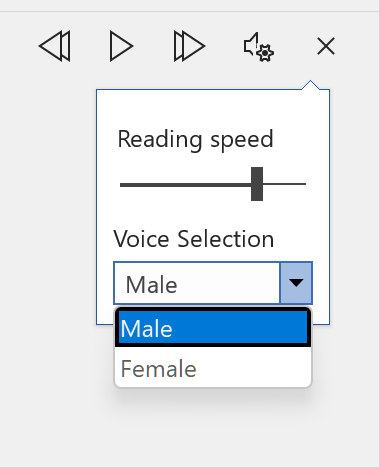Click the callout pointer tip of the popup
The width and height of the screenshot is (379, 467).
[x=310, y=84]
